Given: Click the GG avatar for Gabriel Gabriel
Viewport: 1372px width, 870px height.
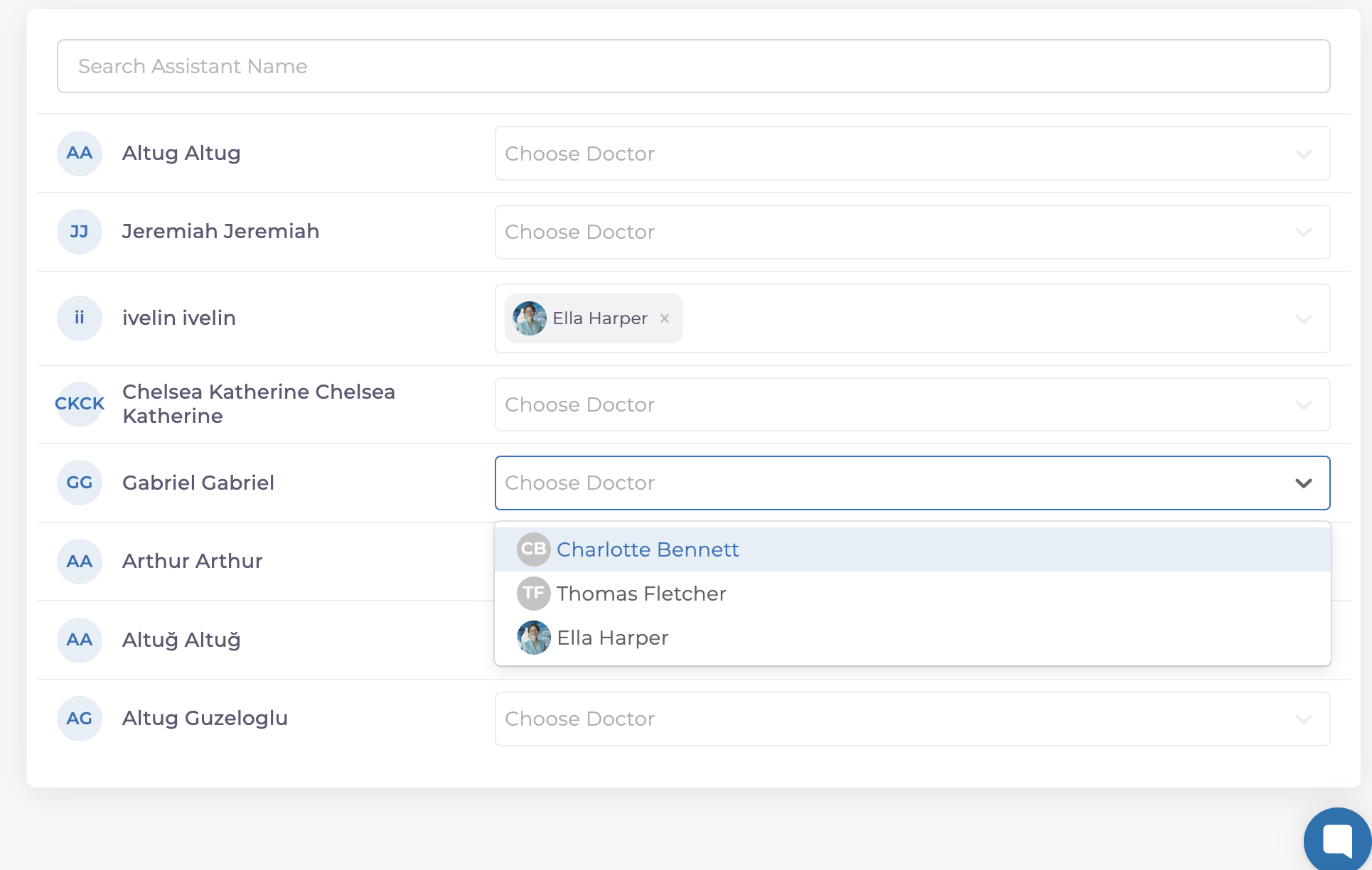Looking at the screenshot, I should click(80, 483).
